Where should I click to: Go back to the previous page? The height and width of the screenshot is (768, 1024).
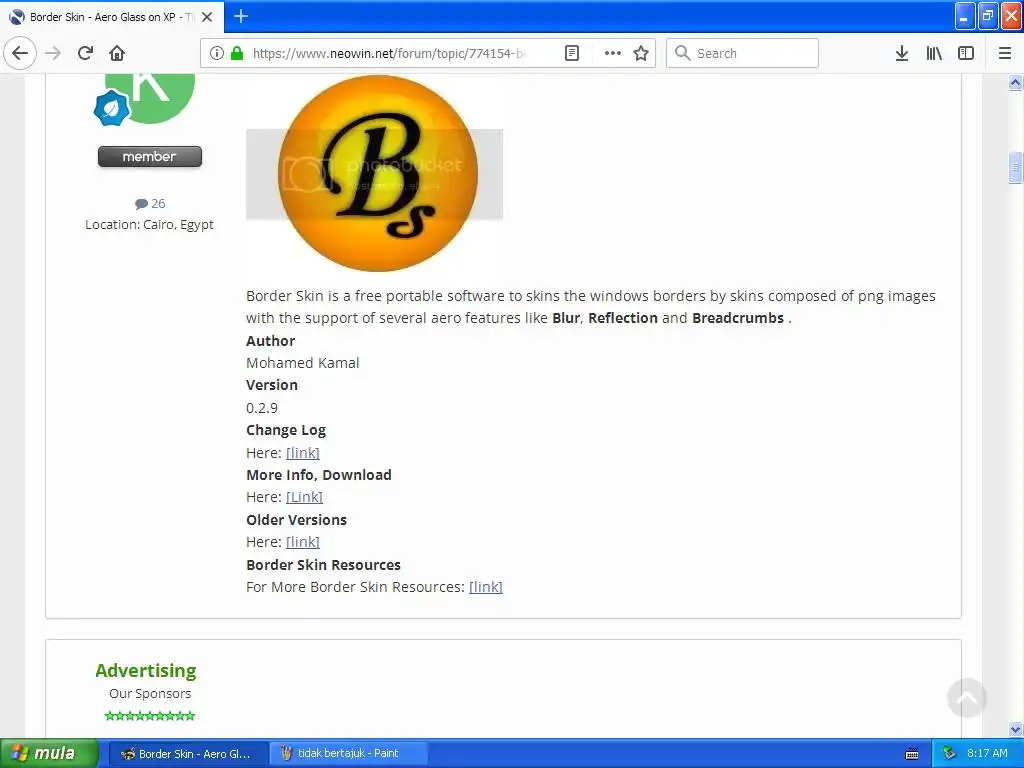(x=20, y=53)
